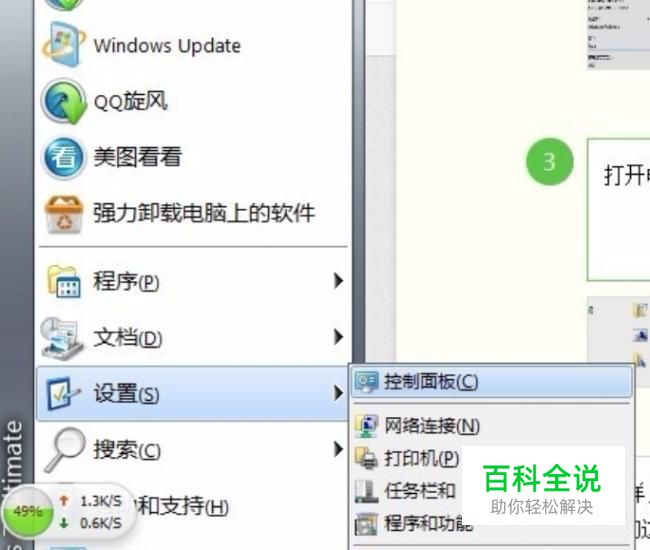The height and width of the screenshot is (550, 650).
Task: Click the 搜索(C) magnifying glass icon
Action: (x=65, y=450)
